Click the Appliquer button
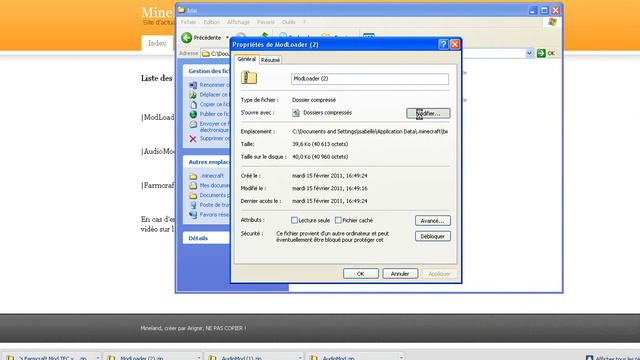Image resolution: width=640 pixels, height=360 pixels. point(439,274)
